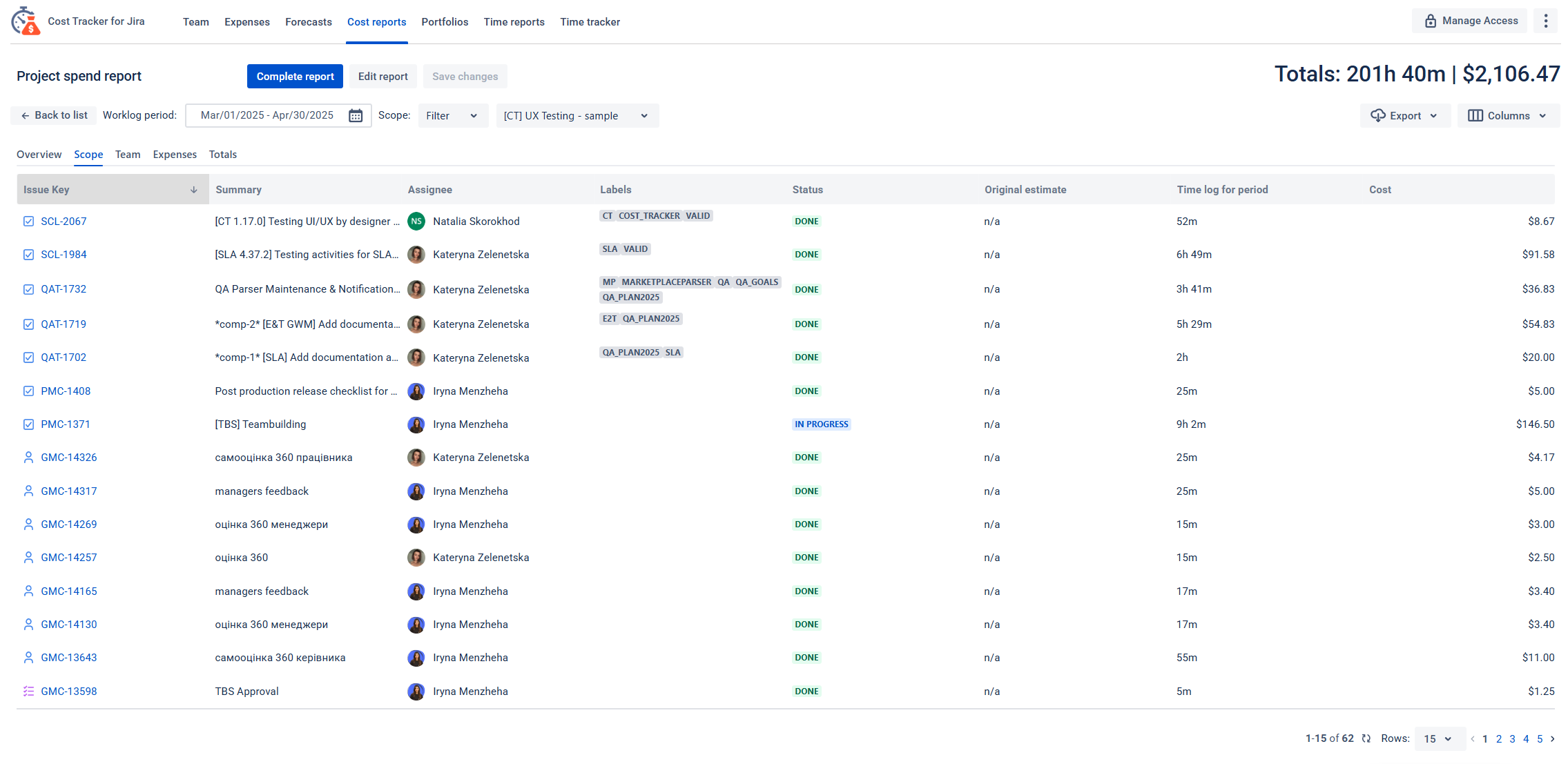Click the task icon beside PMC-1371

(28, 424)
